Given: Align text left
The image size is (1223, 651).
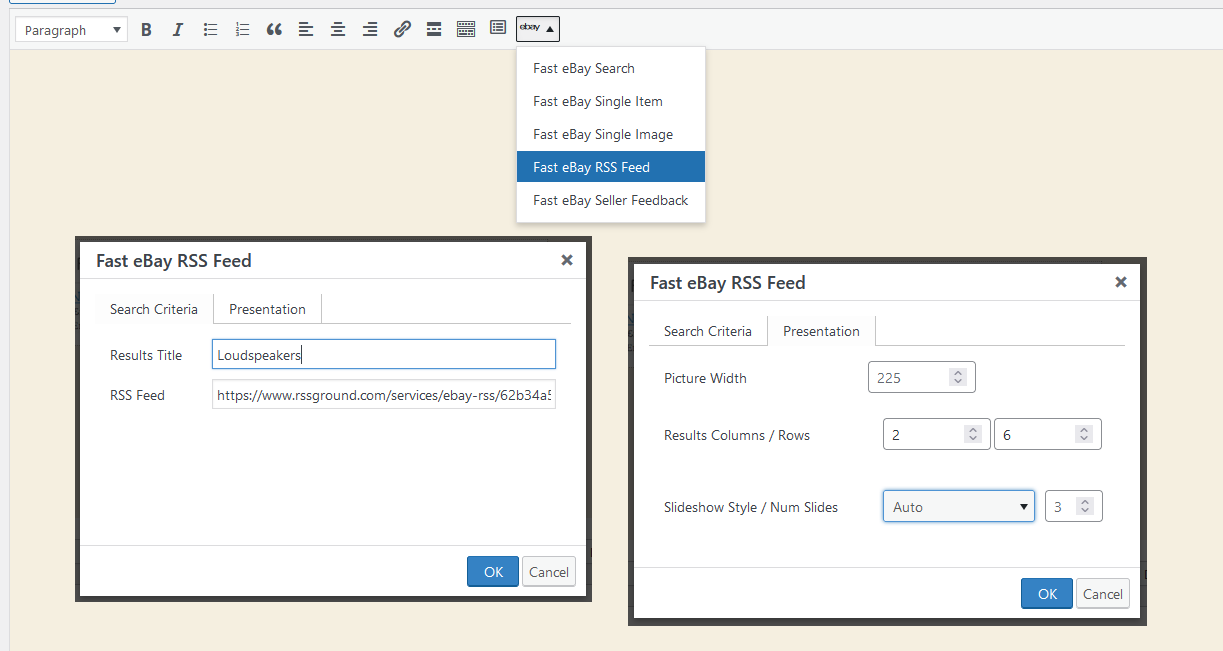Looking at the screenshot, I should tap(306, 30).
